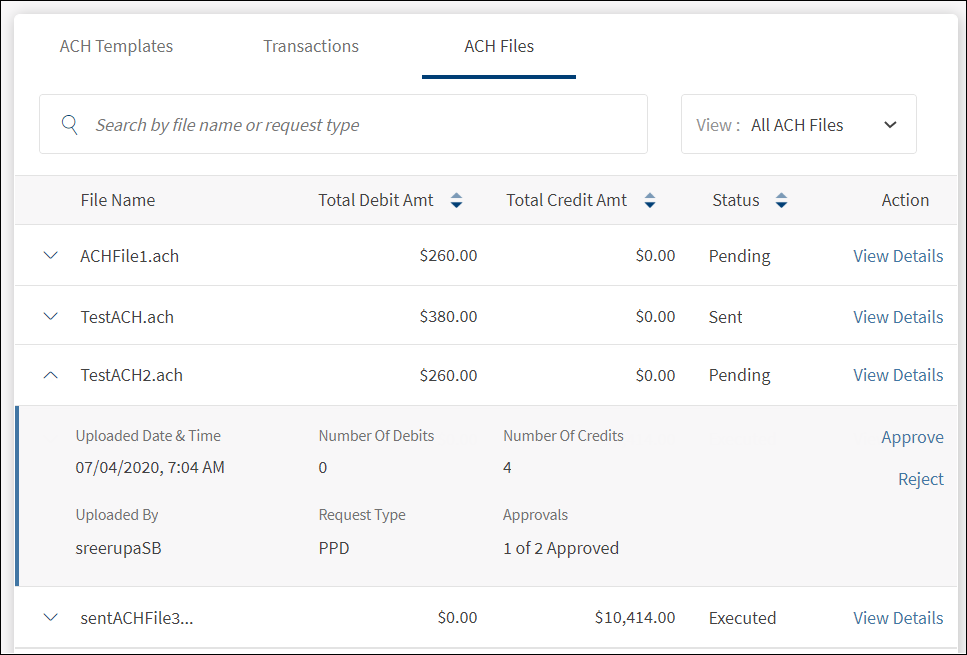Switch to the ACH Templates tab
Image resolution: width=967 pixels, height=655 pixels.
pos(116,46)
